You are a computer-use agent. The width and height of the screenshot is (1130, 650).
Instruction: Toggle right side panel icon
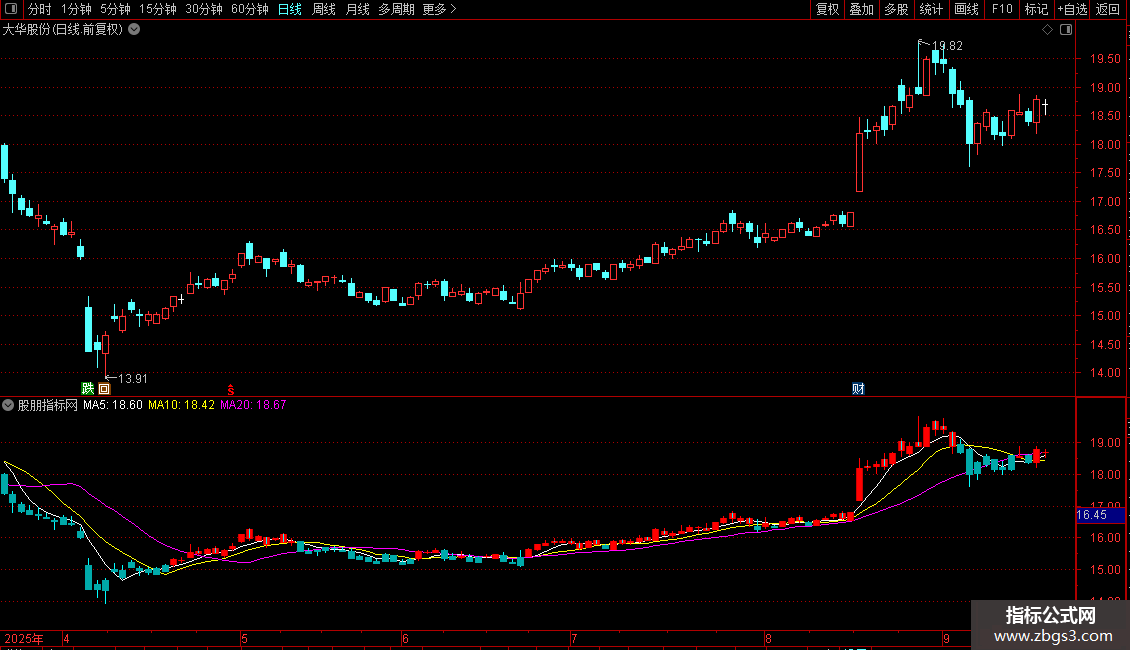[1066, 30]
